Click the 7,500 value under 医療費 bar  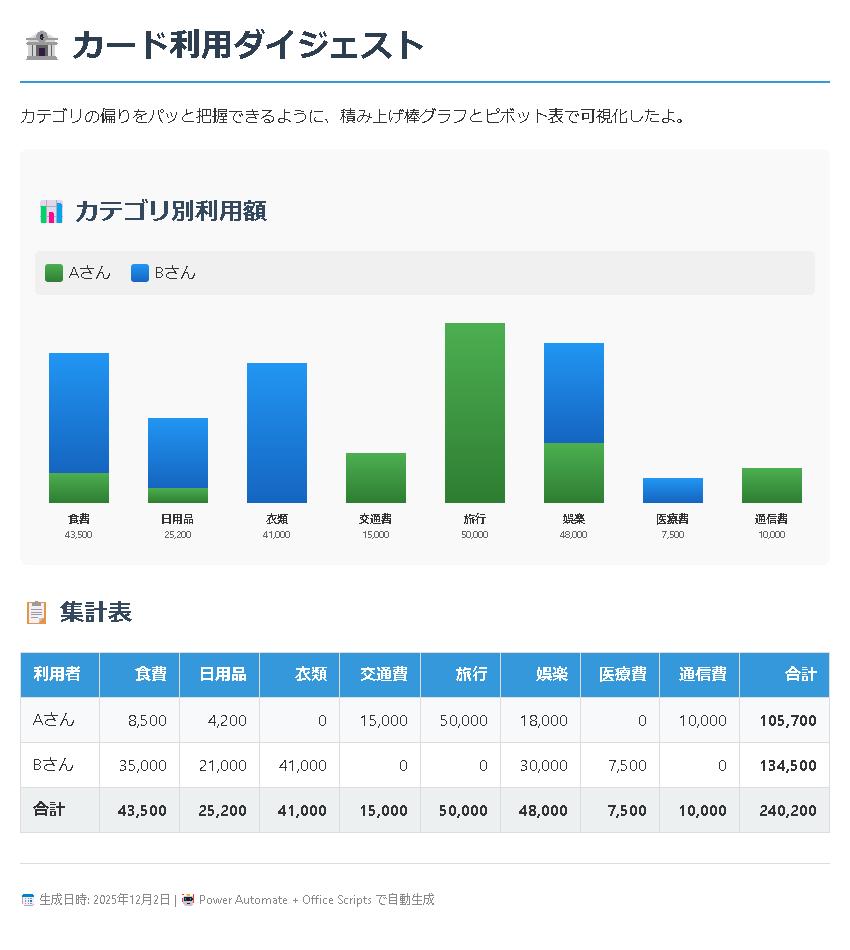pos(673,535)
